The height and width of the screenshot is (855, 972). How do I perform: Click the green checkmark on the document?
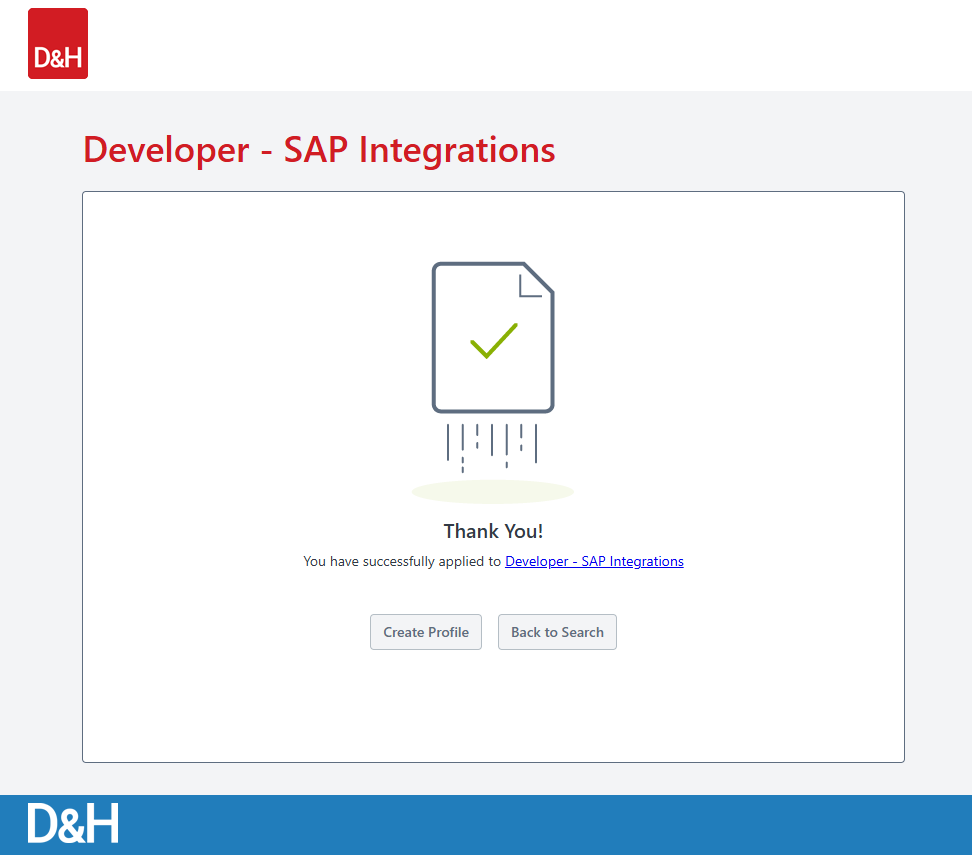pos(493,340)
